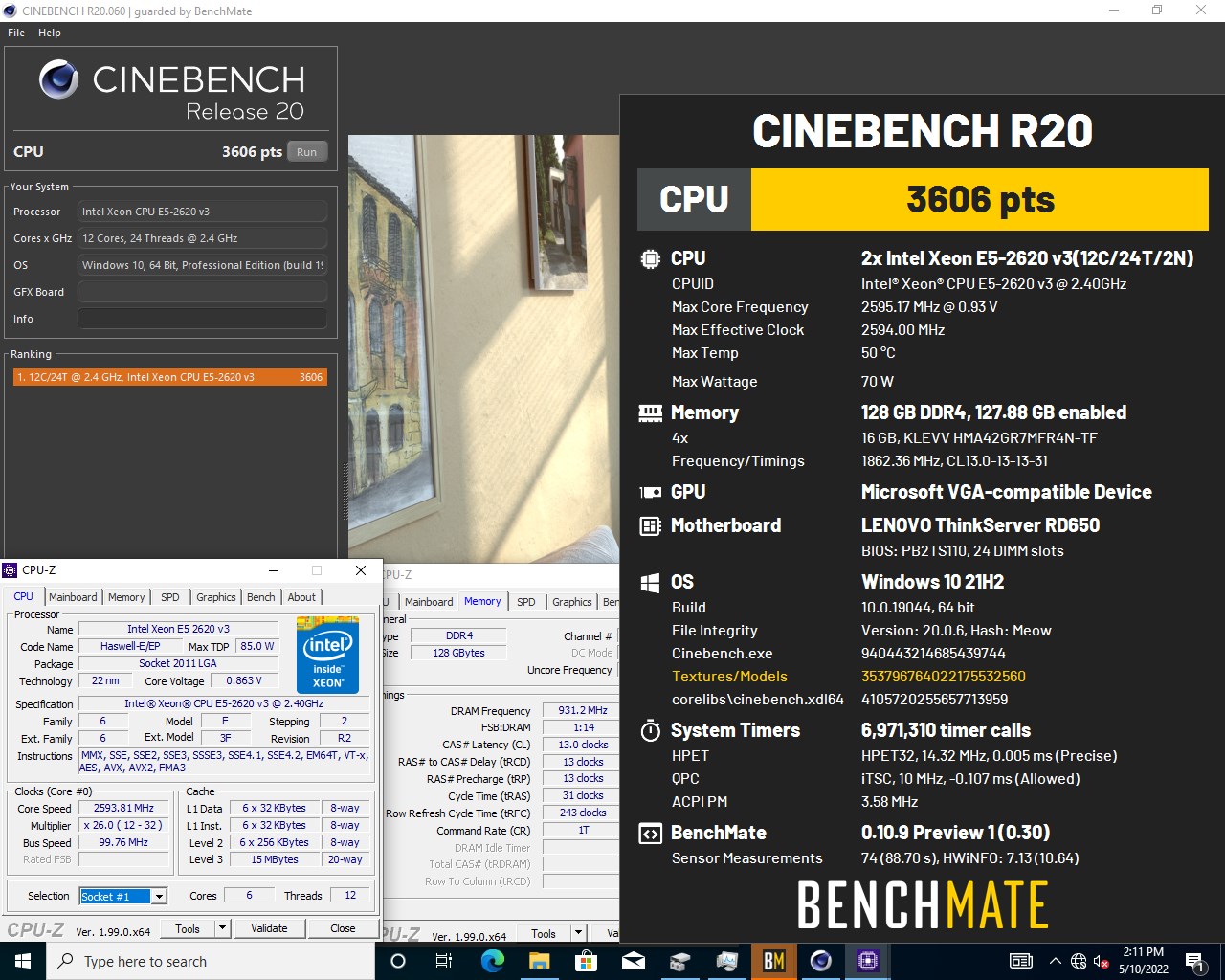The height and width of the screenshot is (980, 1225).
Task: Click the 3606 pts BenchMate score
Action: (x=980, y=200)
